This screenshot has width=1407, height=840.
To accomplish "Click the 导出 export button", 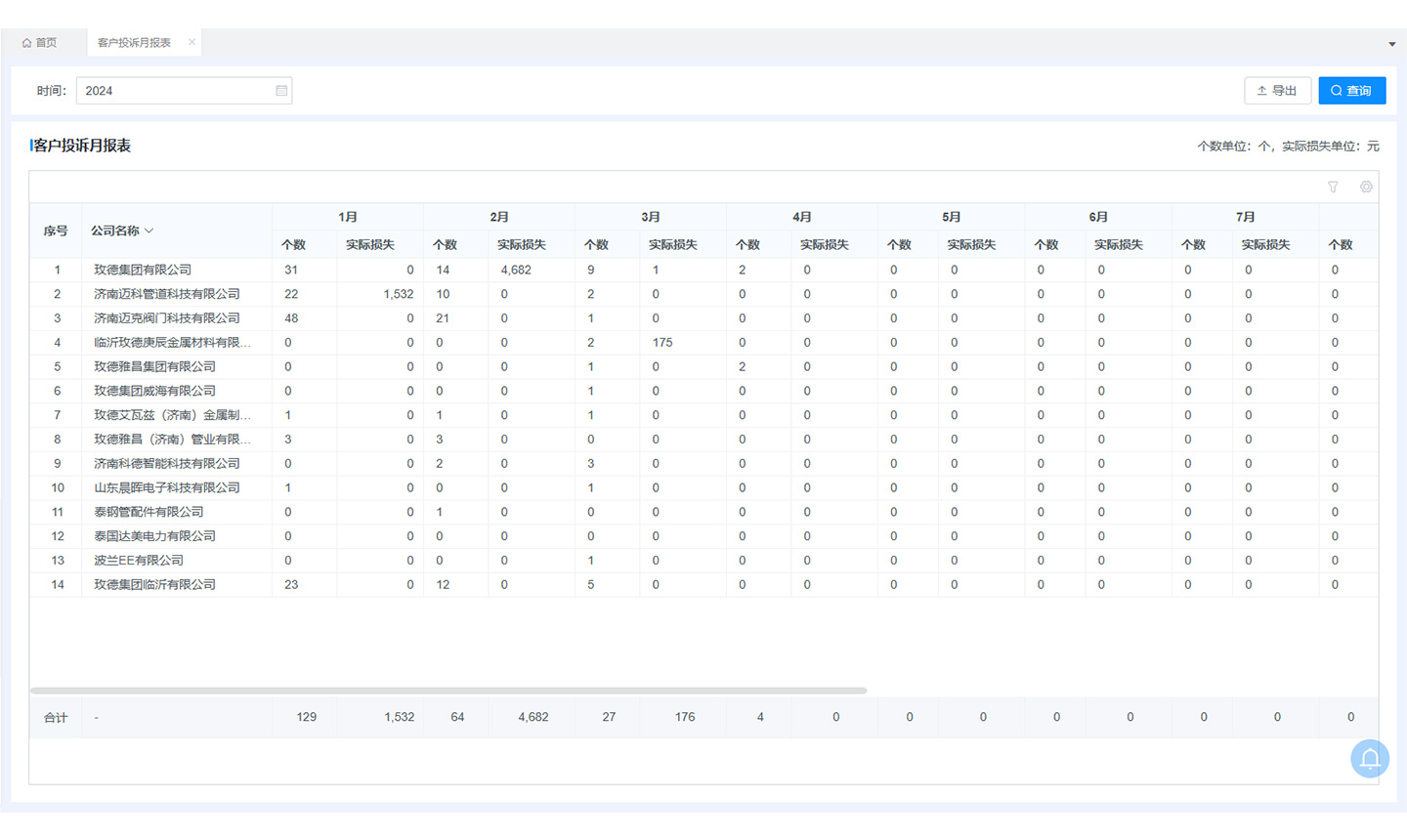I will tap(1277, 91).
